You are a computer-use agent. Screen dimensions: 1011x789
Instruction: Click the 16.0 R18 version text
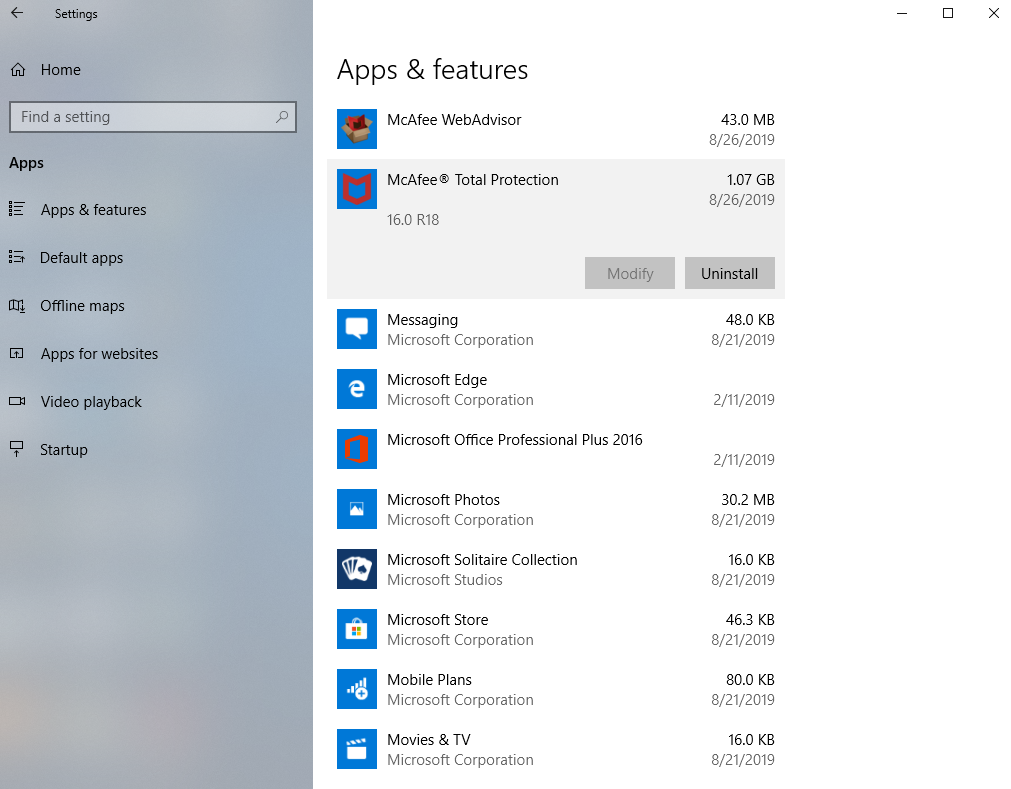[x=413, y=220]
